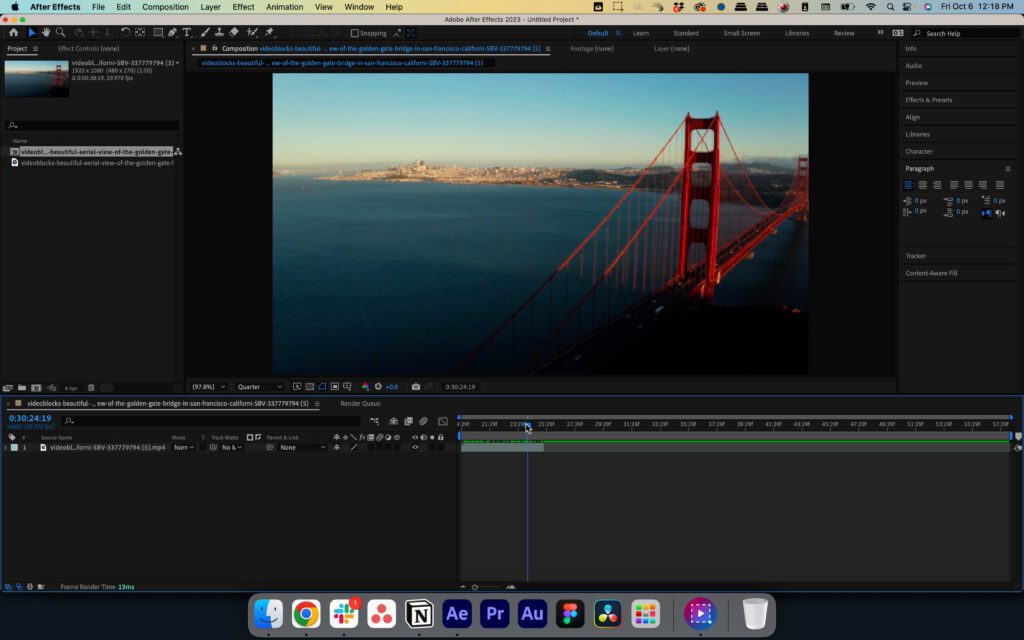Select the Hand tool
1024x640 pixels.
click(46, 32)
